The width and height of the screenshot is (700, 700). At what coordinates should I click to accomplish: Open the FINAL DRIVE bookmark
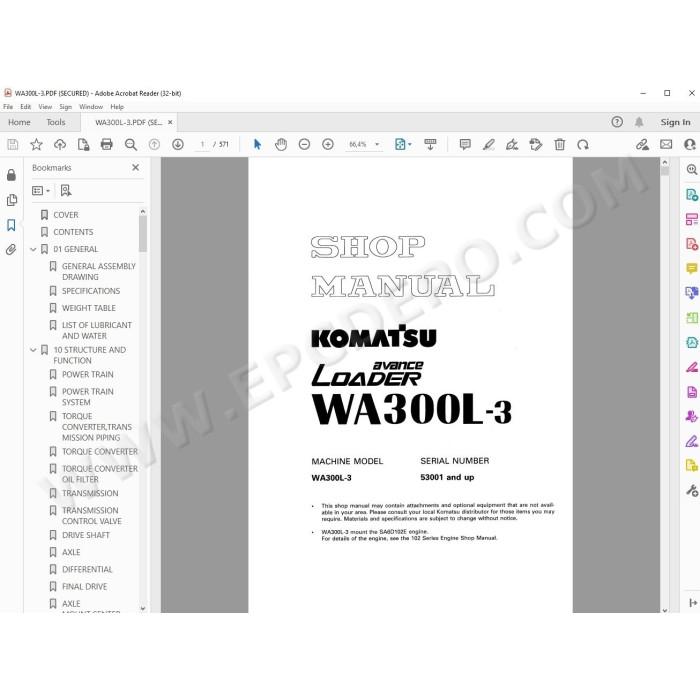click(84, 587)
